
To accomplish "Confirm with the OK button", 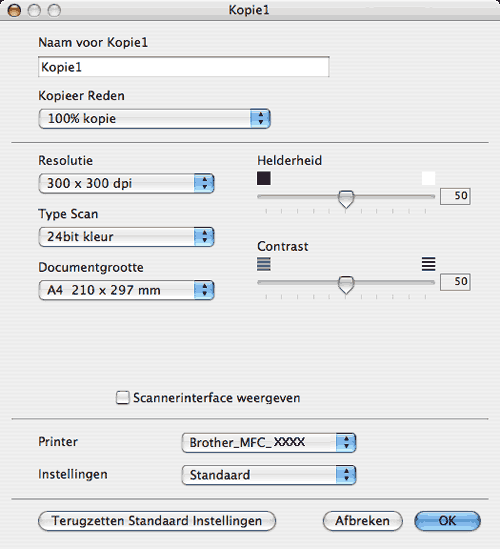I will (x=447, y=521).
